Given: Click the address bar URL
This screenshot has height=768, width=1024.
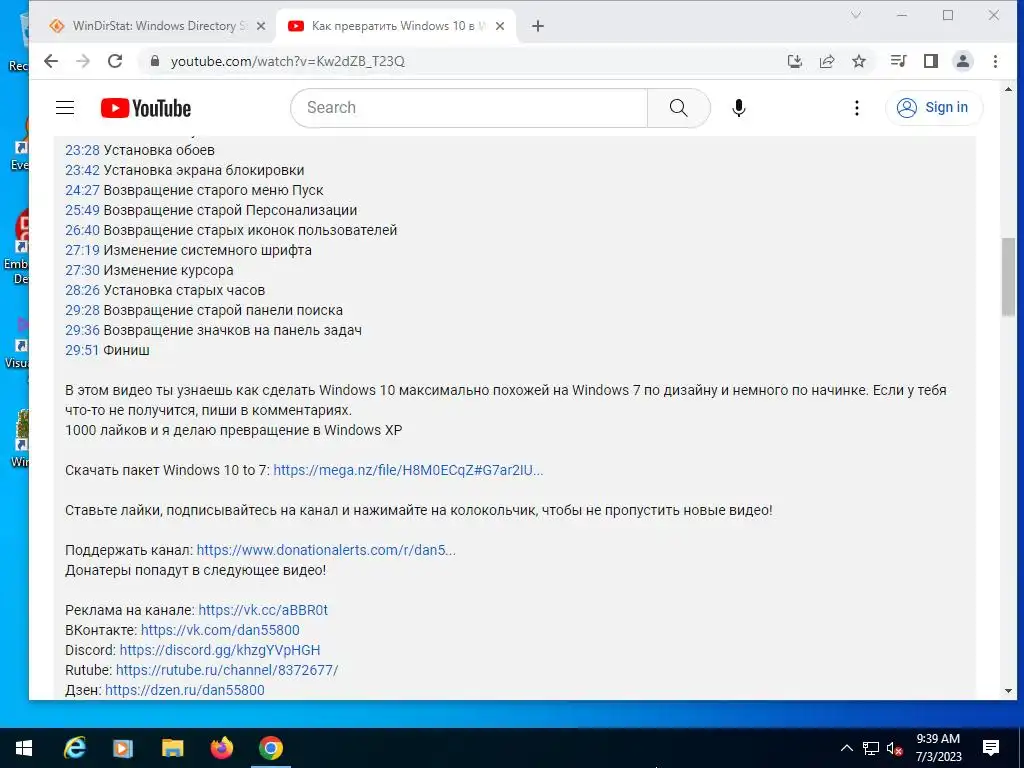Looking at the screenshot, I should point(287,61).
